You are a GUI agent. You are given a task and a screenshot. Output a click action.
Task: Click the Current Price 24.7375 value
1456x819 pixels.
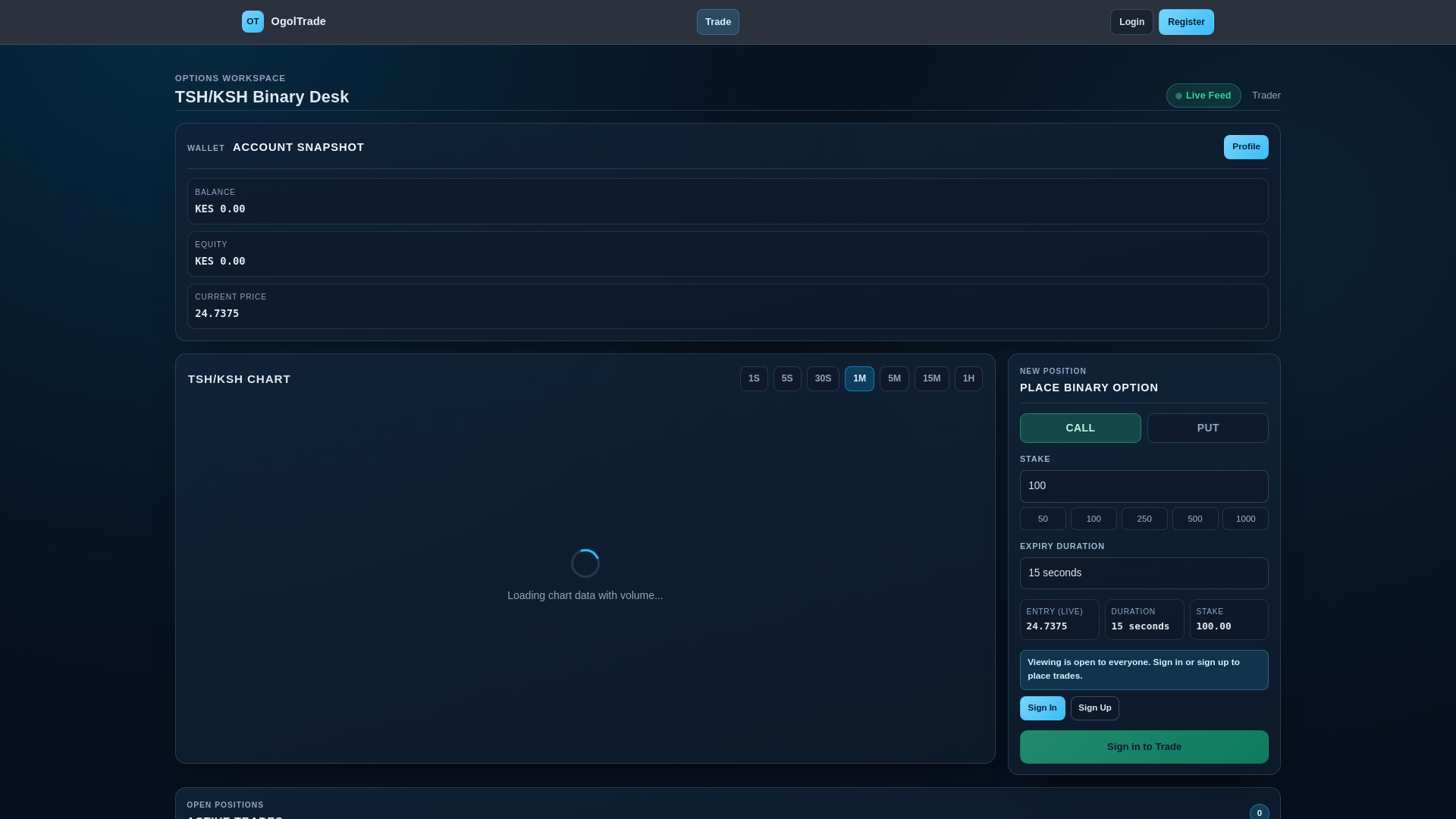pyautogui.click(x=217, y=314)
